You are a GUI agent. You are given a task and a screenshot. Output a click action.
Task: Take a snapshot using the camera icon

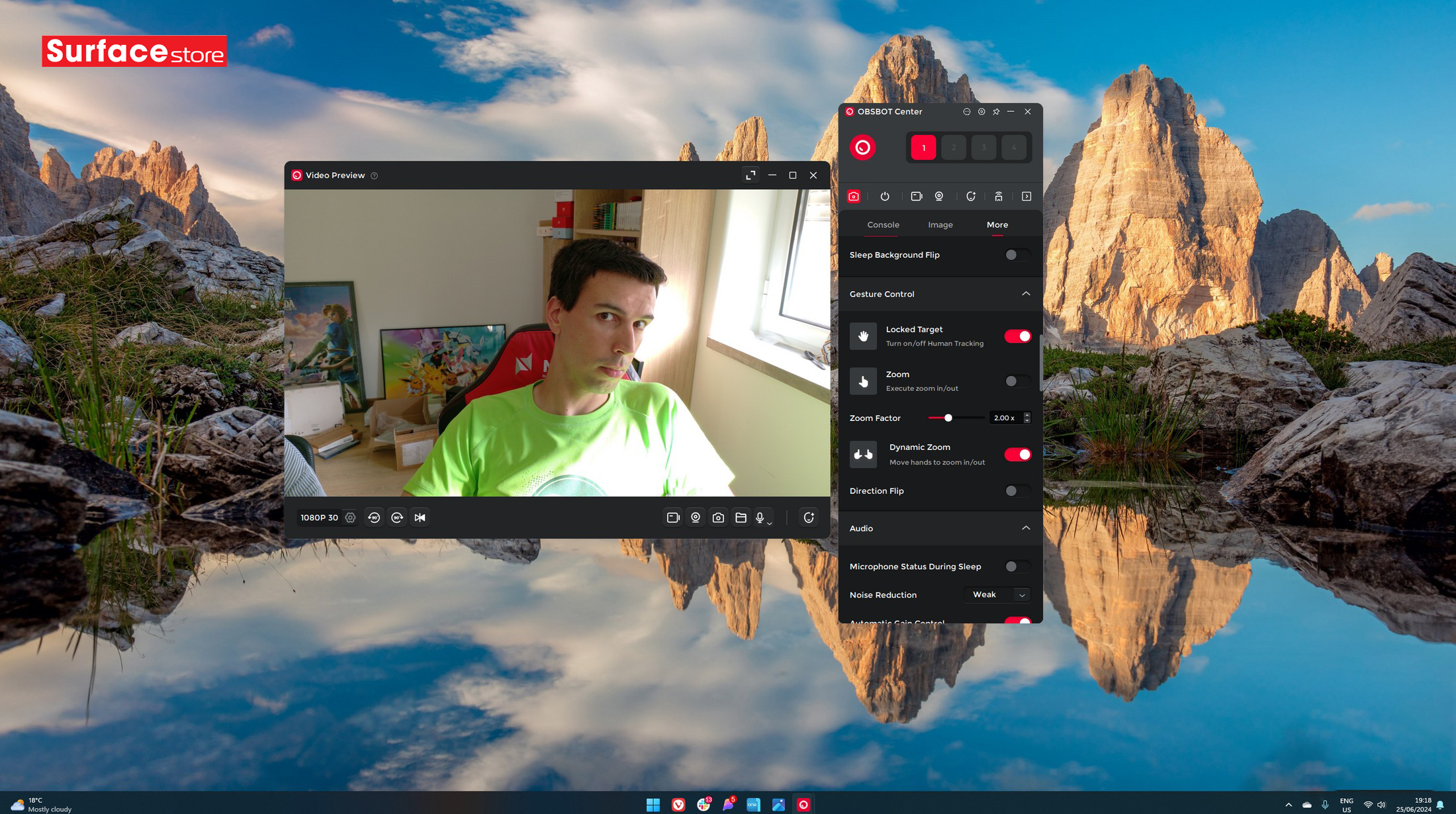(718, 518)
